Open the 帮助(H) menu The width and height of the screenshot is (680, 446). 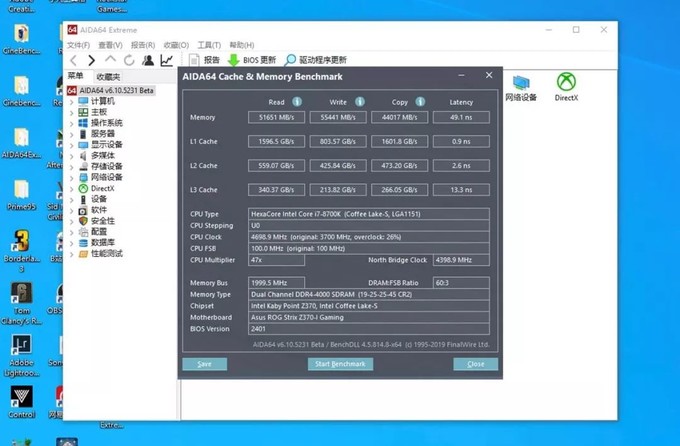(x=242, y=45)
